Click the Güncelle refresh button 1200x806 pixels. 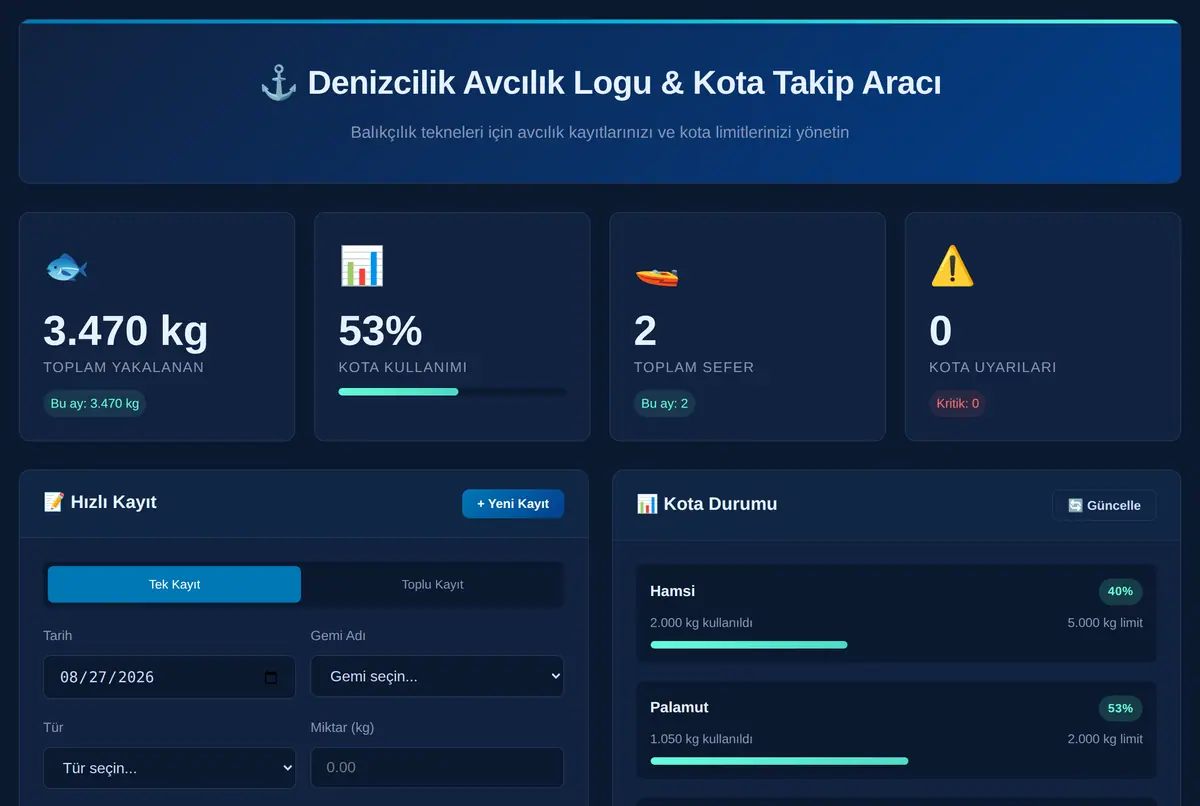click(1104, 505)
